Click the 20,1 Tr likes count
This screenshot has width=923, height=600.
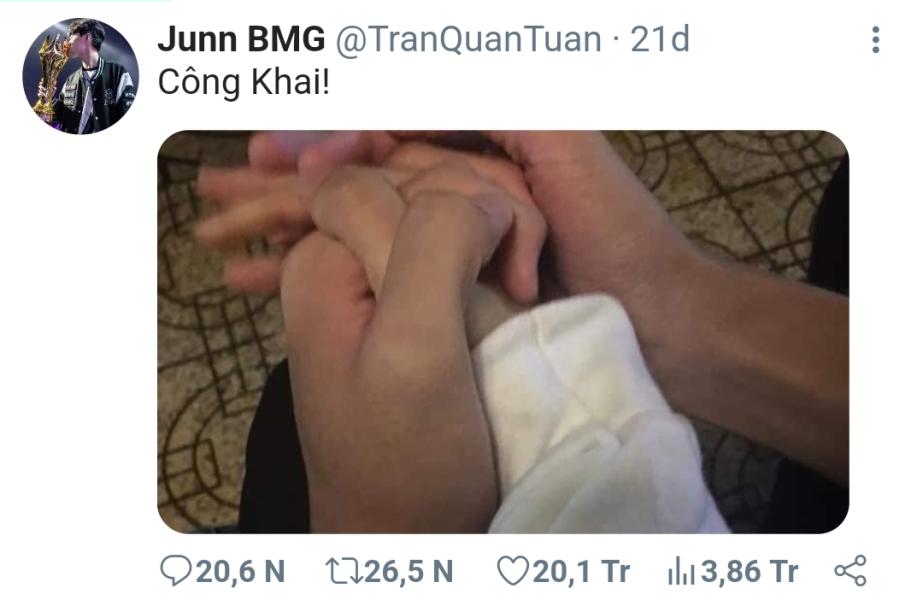click(x=581, y=572)
